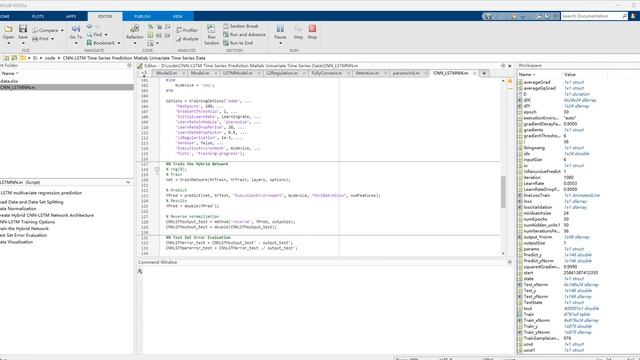Open the Find tool

94,35
